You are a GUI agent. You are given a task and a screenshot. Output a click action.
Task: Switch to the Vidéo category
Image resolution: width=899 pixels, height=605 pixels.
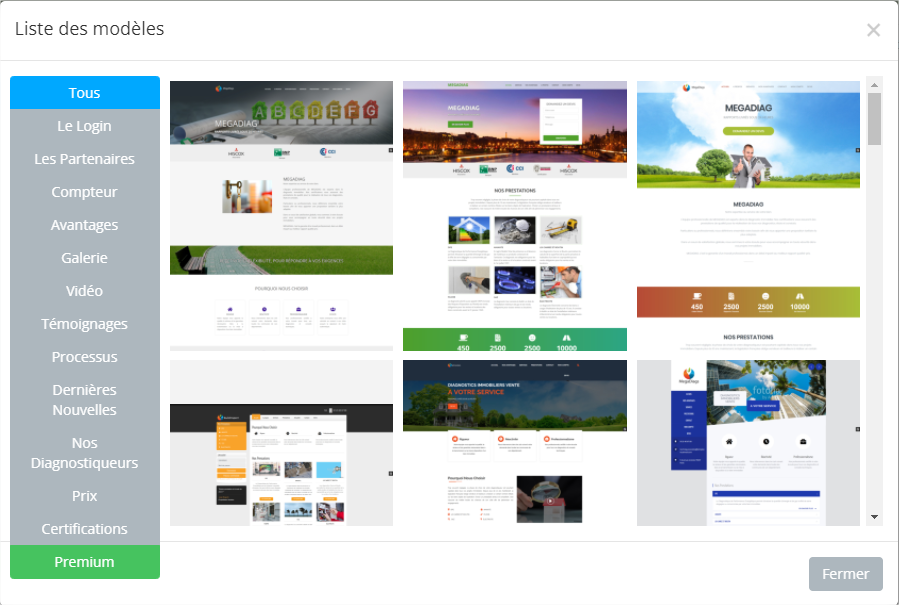coord(85,291)
